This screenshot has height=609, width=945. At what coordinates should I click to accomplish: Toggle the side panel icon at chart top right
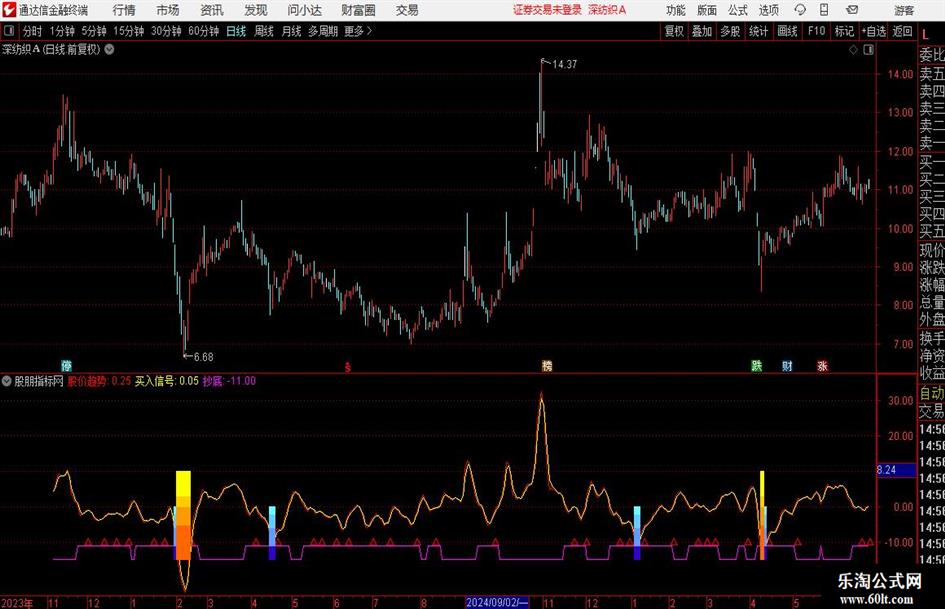click(x=868, y=49)
